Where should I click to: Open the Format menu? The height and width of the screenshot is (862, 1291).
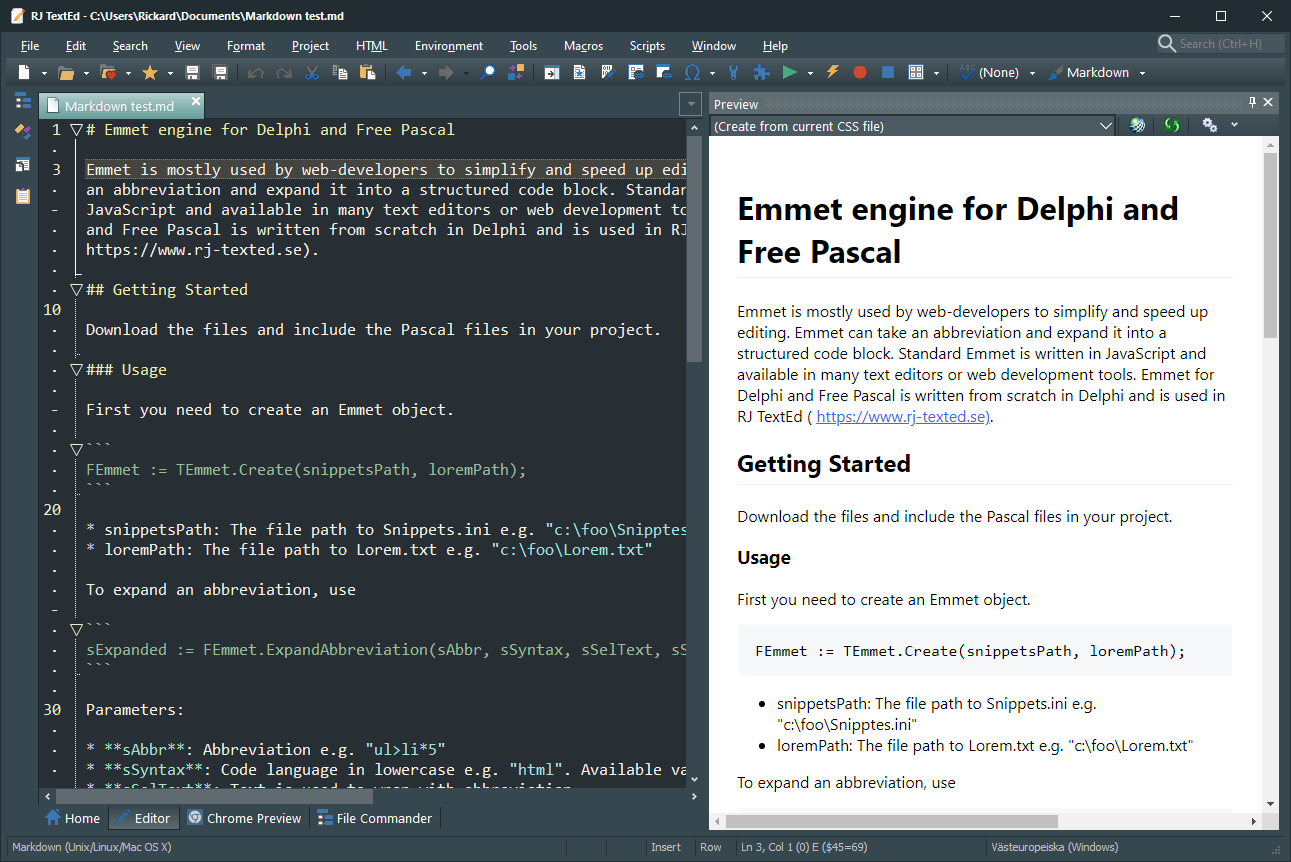(246, 46)
